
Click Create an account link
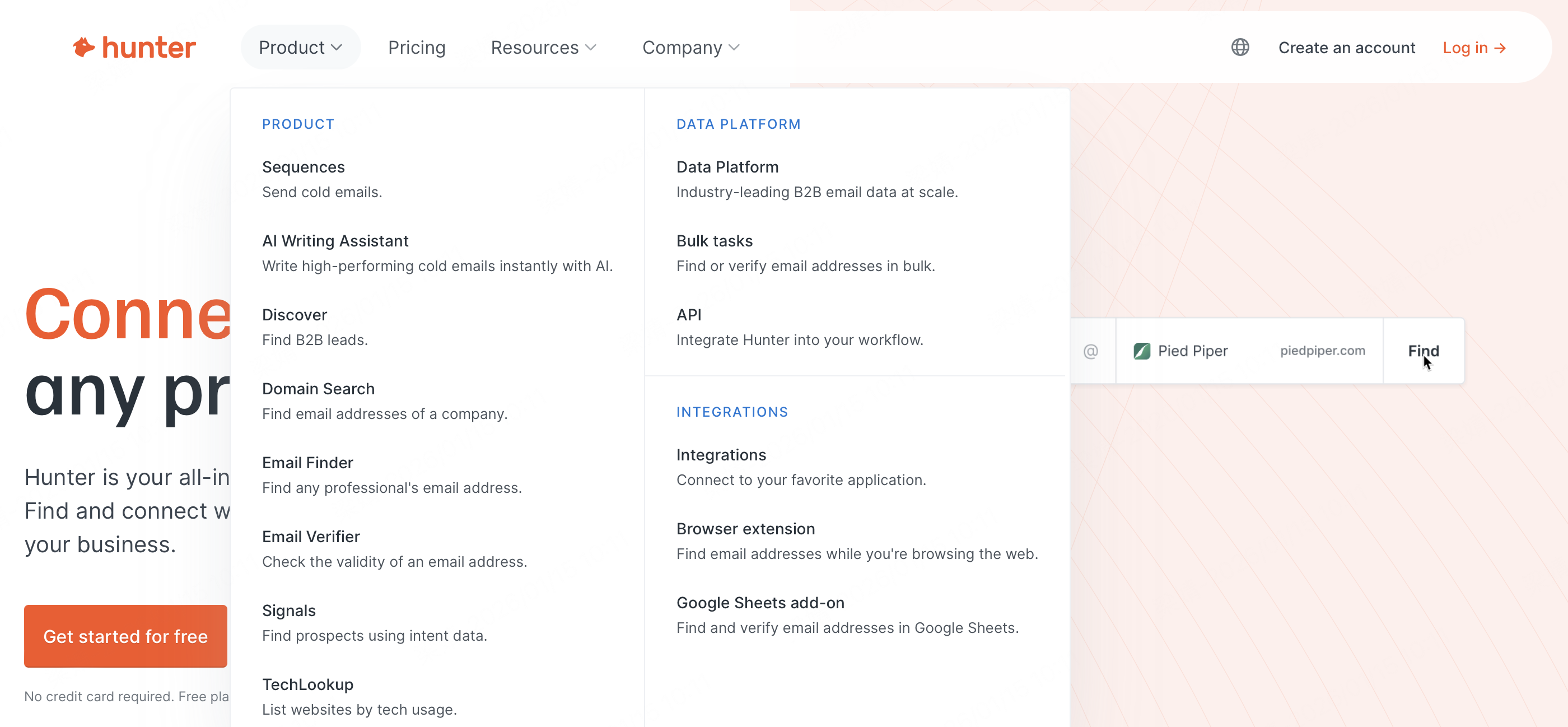coord(1346,48)
